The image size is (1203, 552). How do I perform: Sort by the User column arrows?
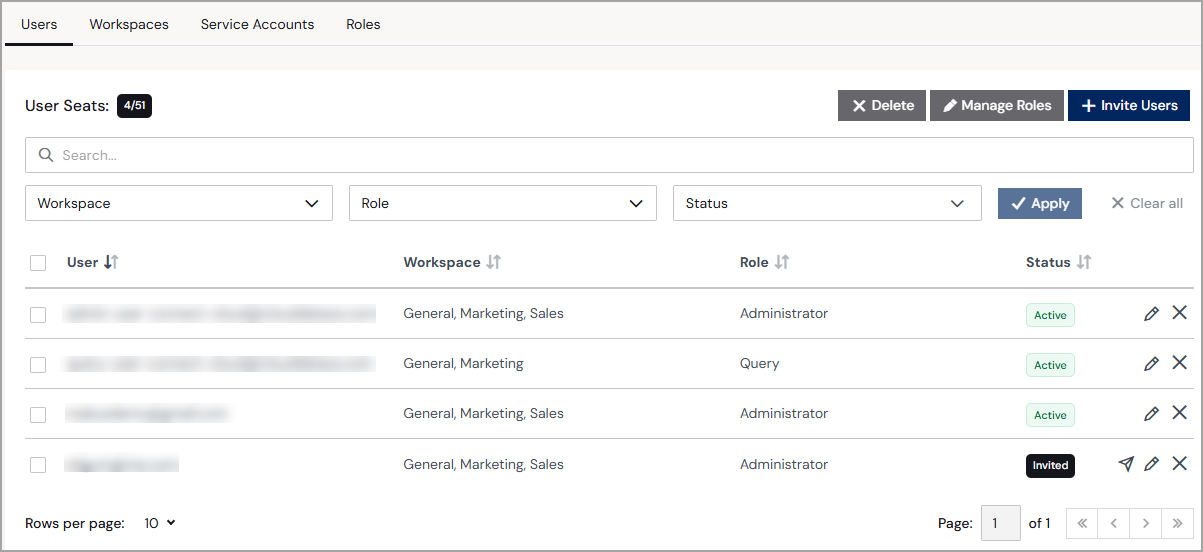112,262
